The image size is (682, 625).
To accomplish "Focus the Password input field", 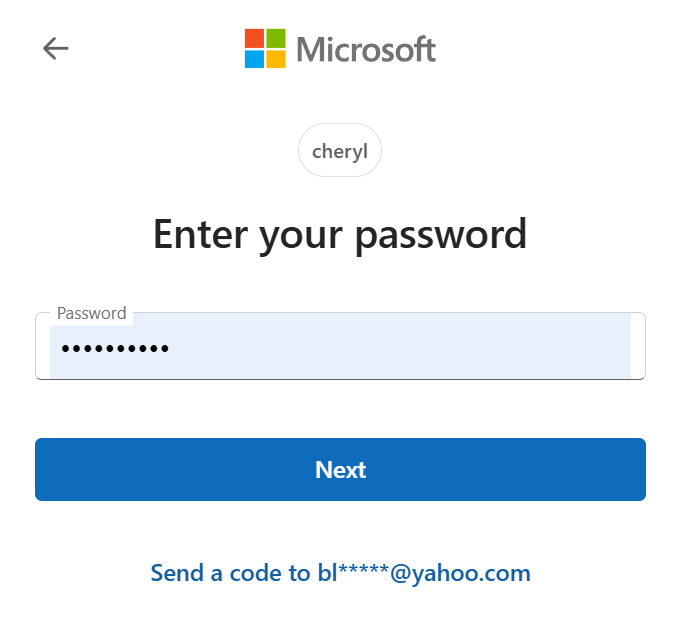I will coord(340,346).
